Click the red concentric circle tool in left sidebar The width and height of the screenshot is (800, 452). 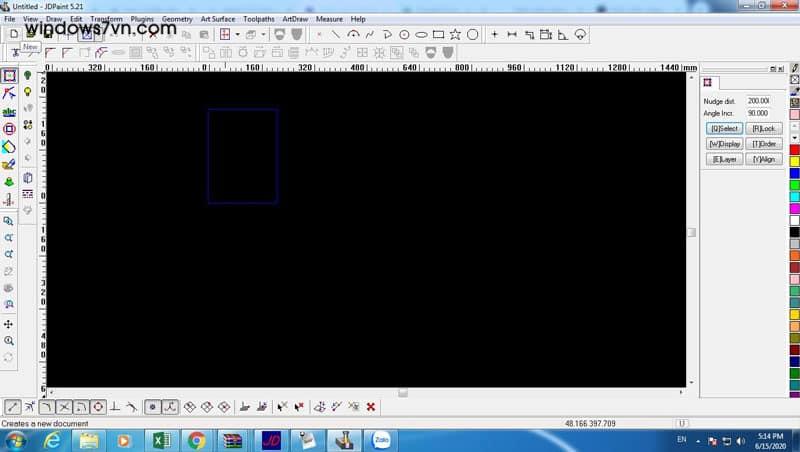pos(9,129)
